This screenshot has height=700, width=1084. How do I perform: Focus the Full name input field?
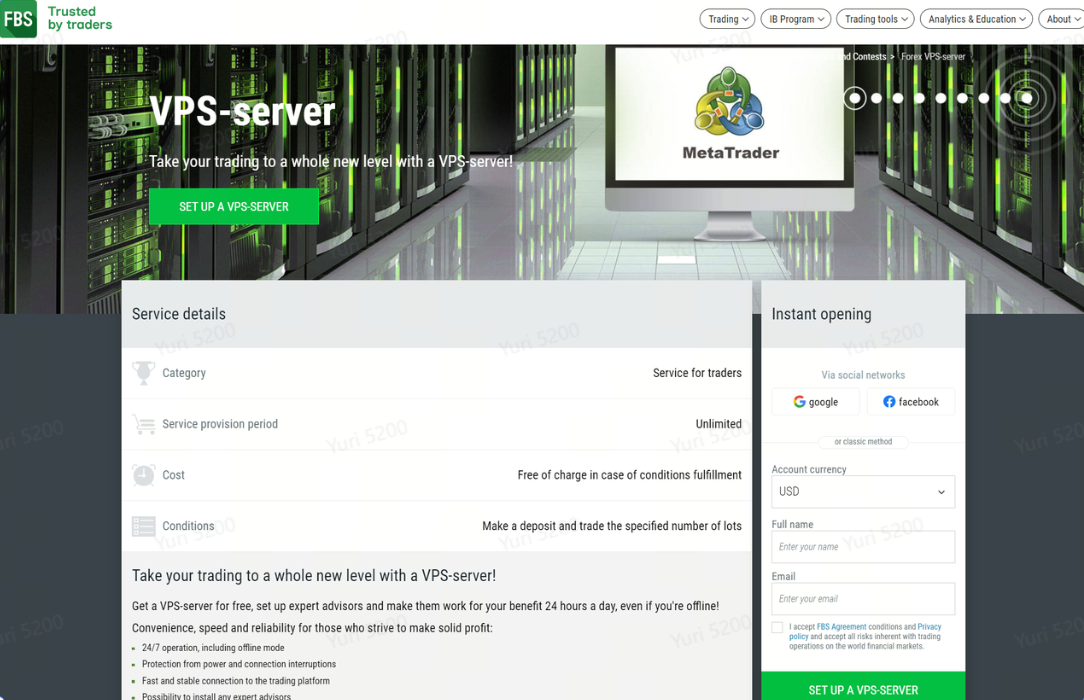[863, 547]
